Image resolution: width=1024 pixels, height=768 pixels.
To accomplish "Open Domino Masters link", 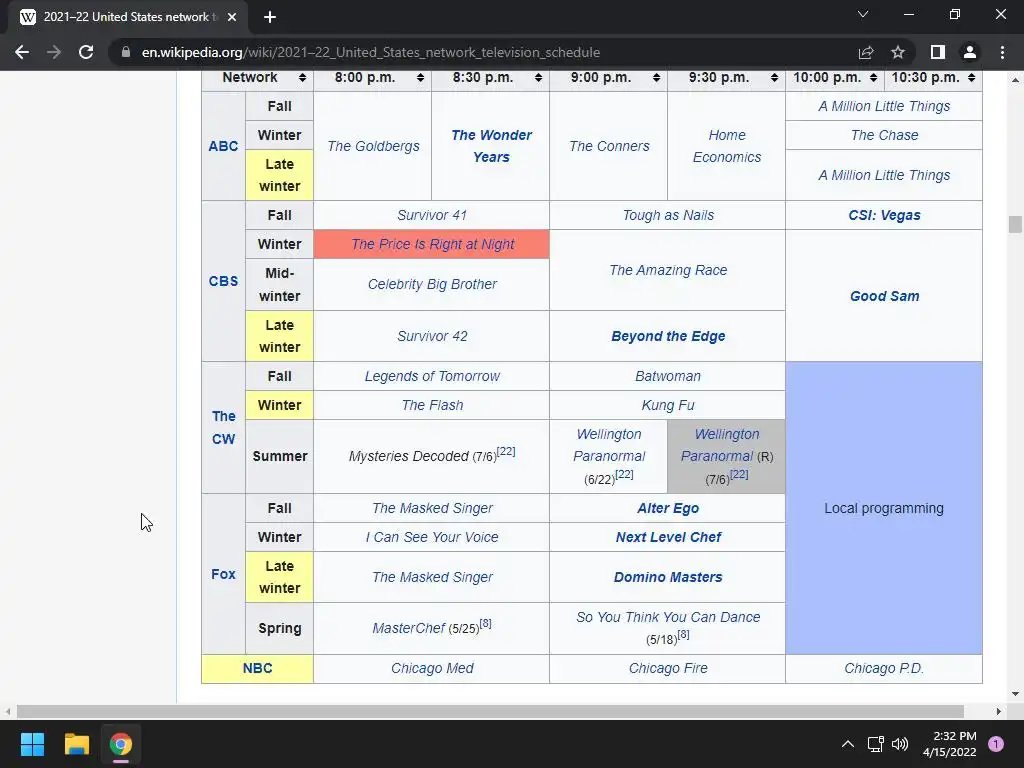I will point(668,577).
